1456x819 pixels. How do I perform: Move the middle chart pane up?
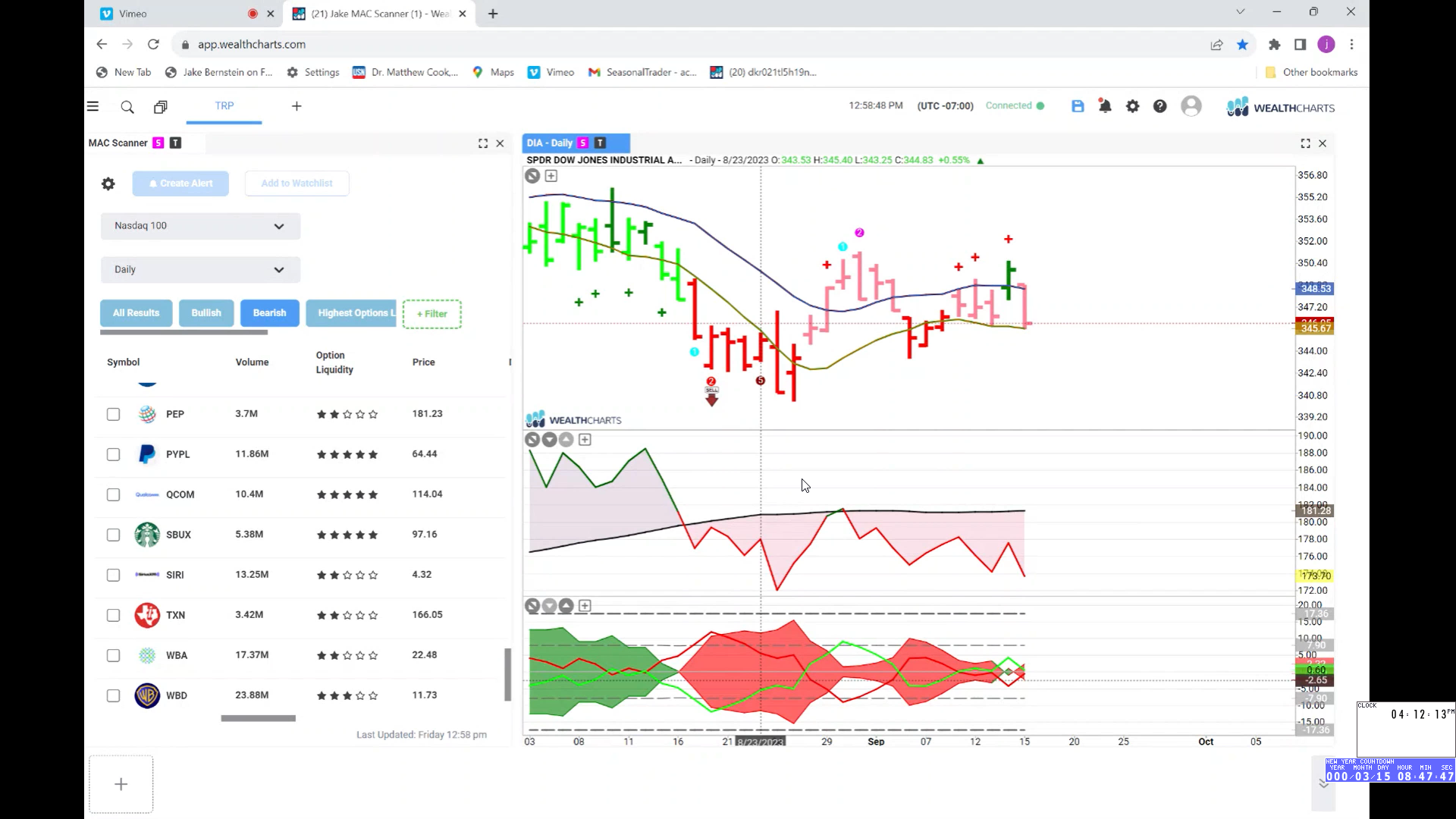(x=566, y=440)
